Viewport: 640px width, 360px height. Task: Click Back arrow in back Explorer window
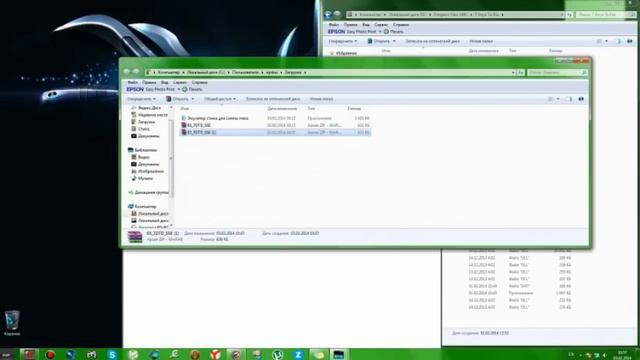(x=328, y=15)
